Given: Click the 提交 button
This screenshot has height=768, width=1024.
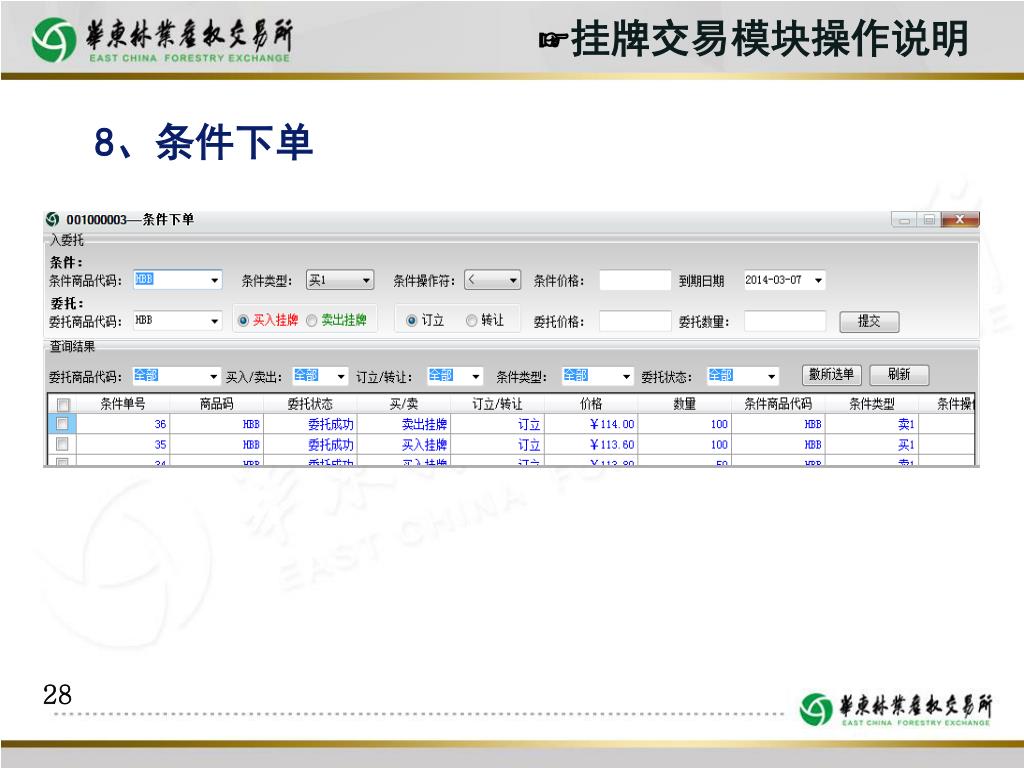Looking at the screenshot, I should (x=868, y=321).
